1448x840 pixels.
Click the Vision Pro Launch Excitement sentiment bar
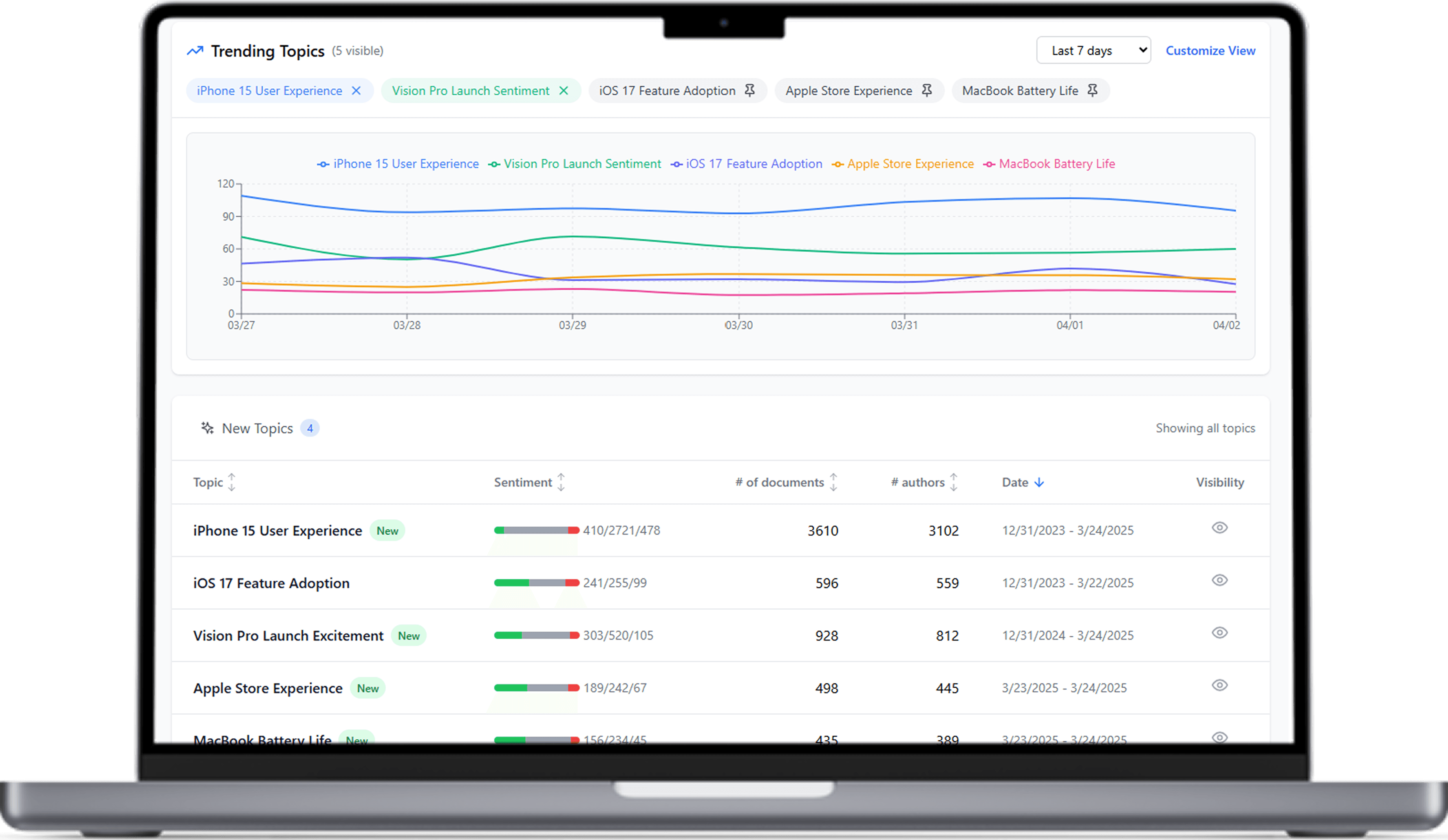point(537,635)
